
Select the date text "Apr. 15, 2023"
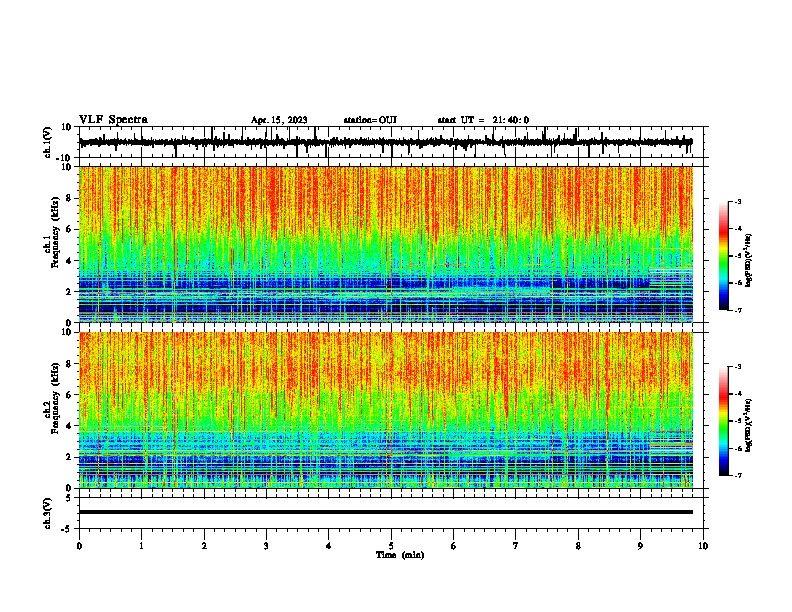click(279, 120)
